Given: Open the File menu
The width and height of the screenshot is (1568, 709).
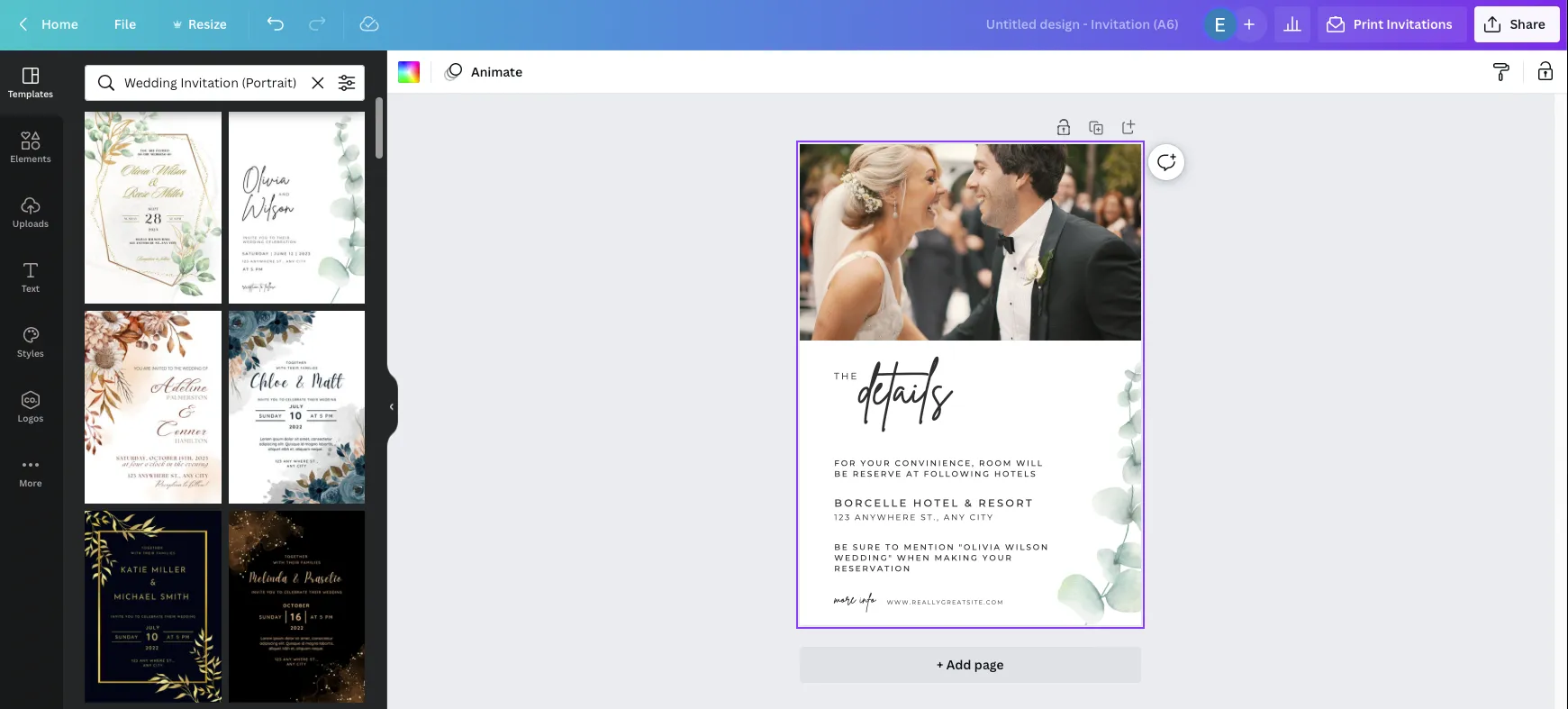Looking at the screenshot, I should pos(125,24).
